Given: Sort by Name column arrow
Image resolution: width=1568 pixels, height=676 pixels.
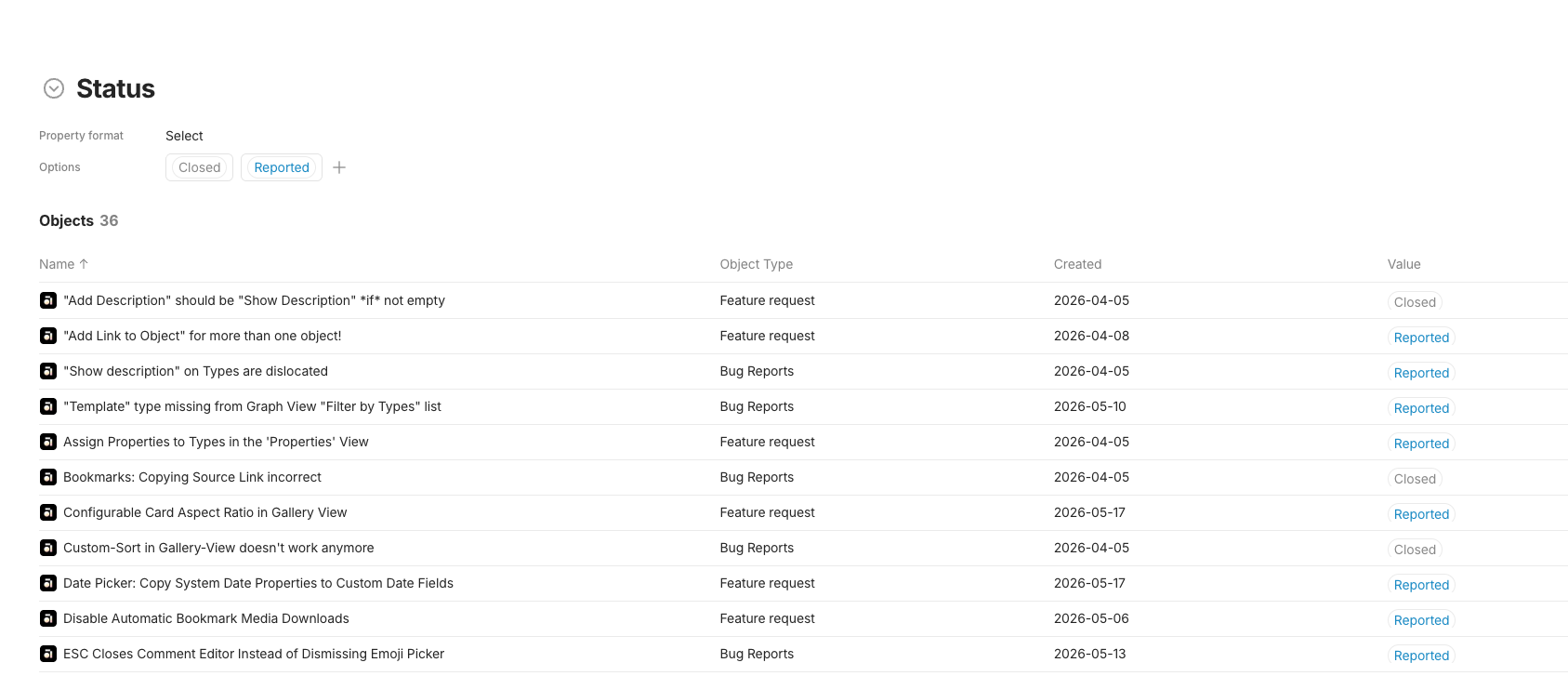Looking at the screenshot, I should [x=84, y=264].
